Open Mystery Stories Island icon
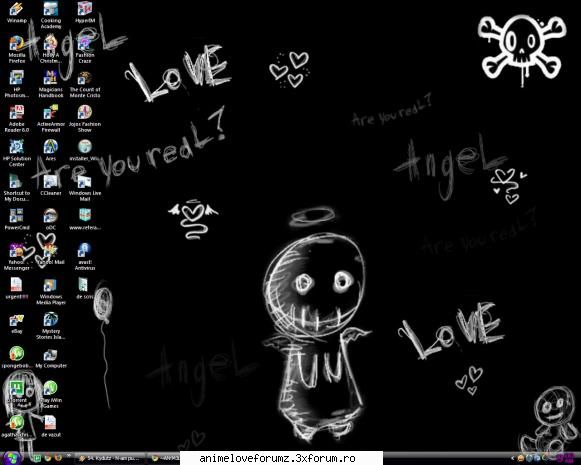The width and height of the screenshot is (581, 465). click(x=51, y=326)
